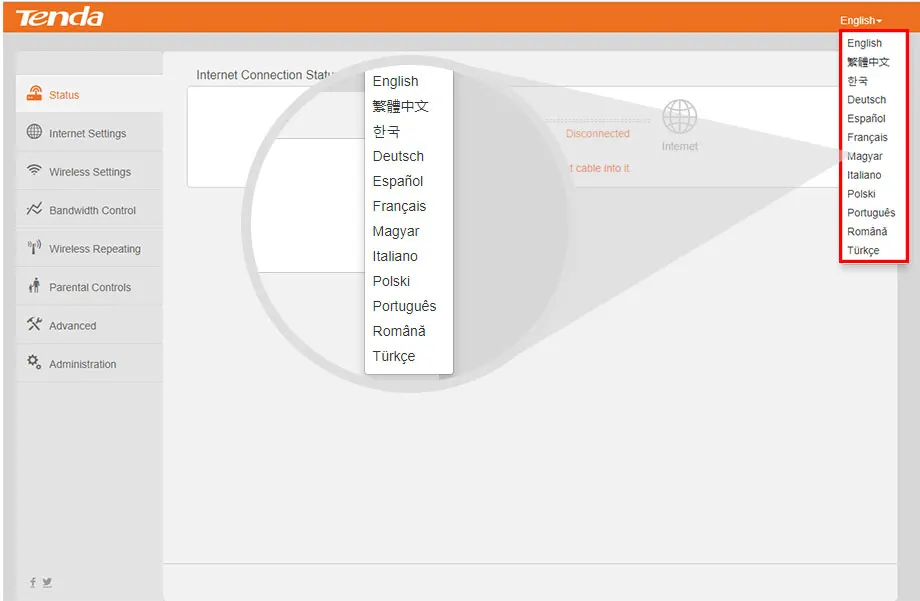
Task: Click the Wireless Settings Wi-Fi icon
Action: (33, 171)
